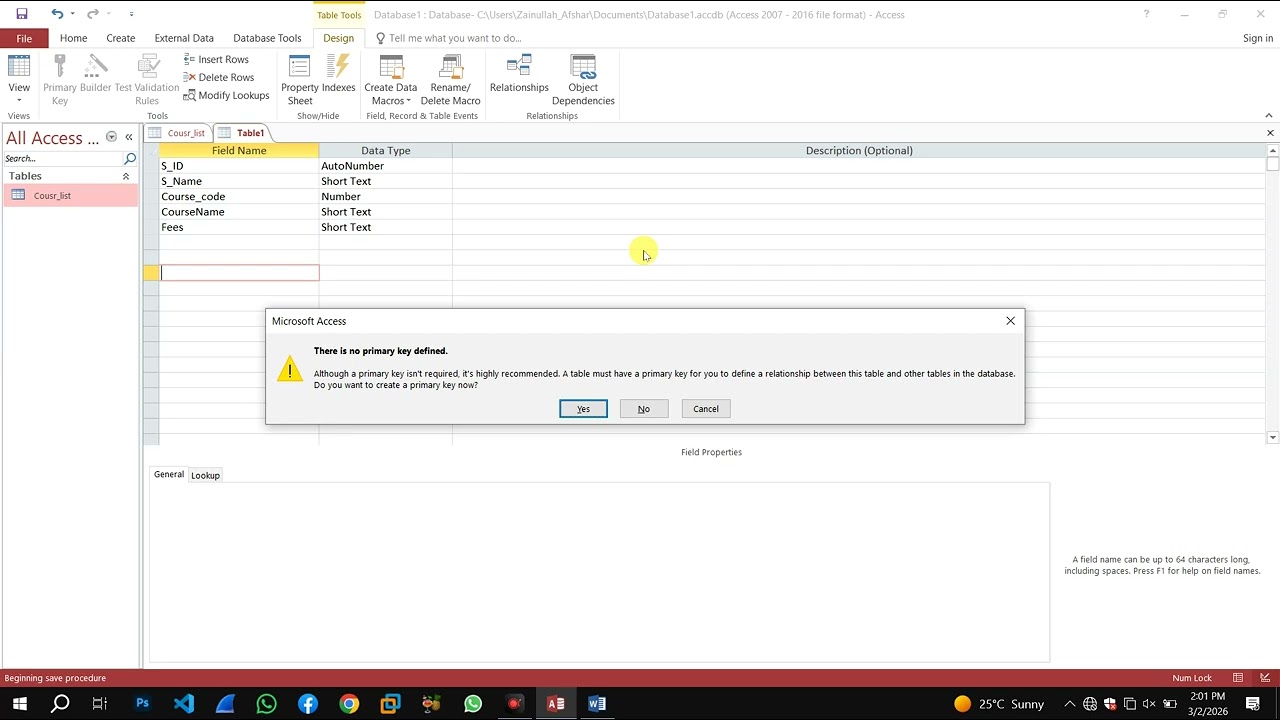Select the S_ID field name cell
The image size is (1280, 720).
click(239, 166)
